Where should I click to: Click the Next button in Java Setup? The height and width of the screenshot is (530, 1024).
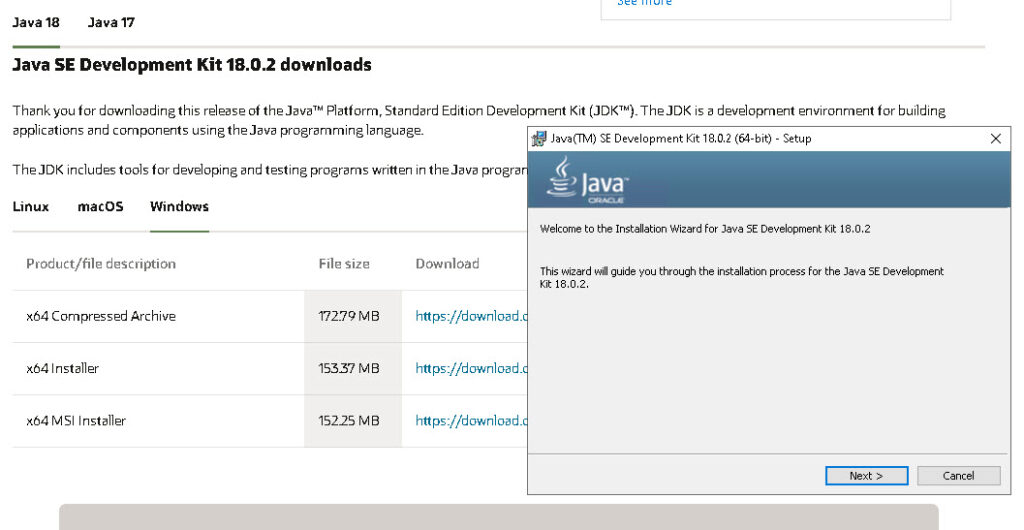[866, 476]
